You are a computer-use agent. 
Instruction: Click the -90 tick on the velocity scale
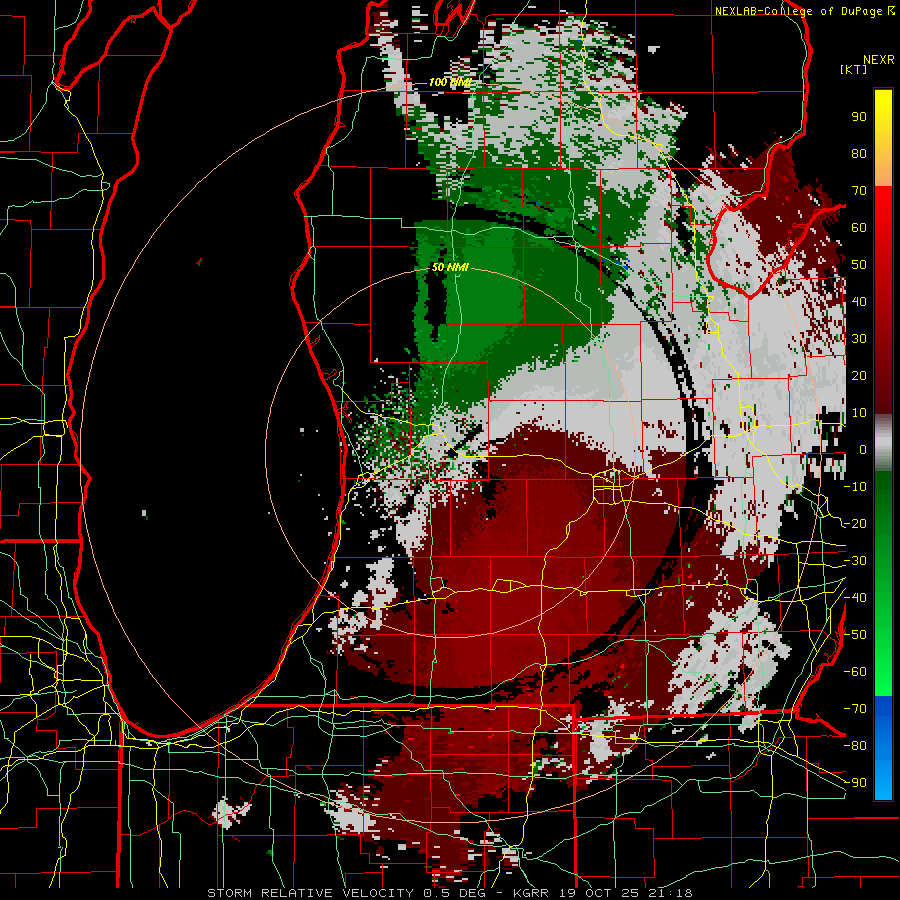tap(855, 783)
